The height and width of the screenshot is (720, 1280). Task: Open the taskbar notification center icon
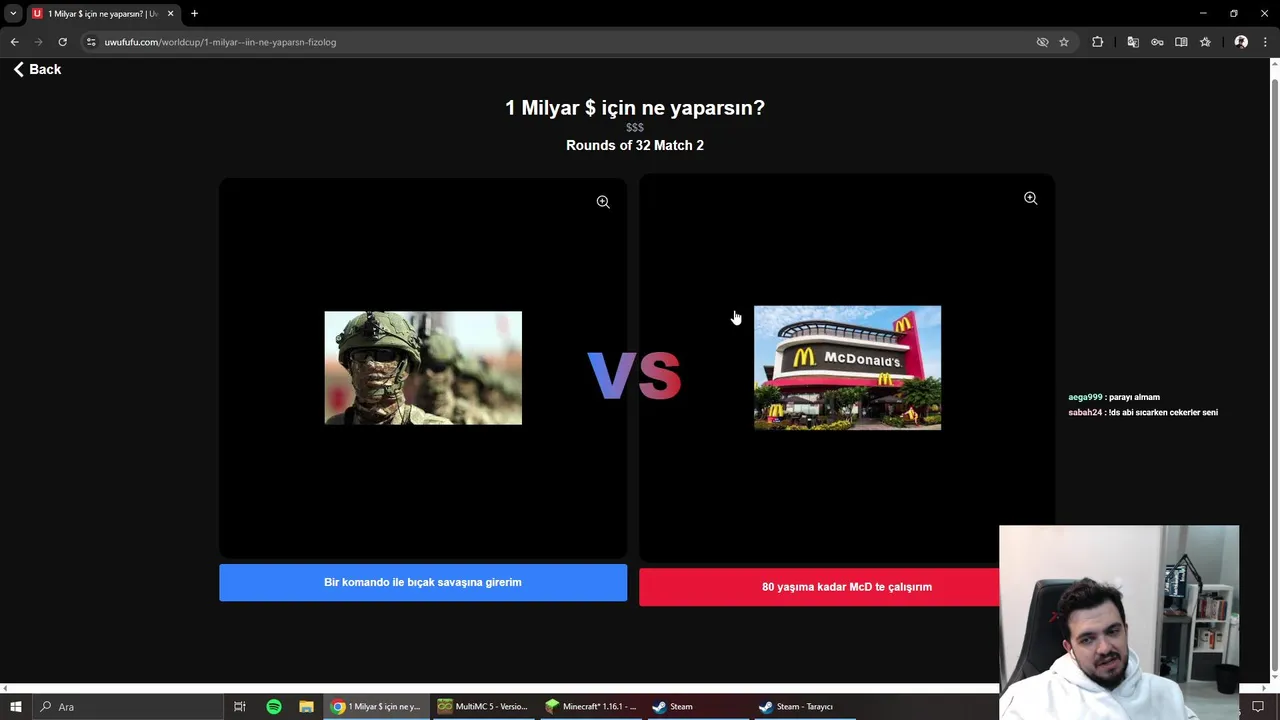click(x=1258, y=706)
